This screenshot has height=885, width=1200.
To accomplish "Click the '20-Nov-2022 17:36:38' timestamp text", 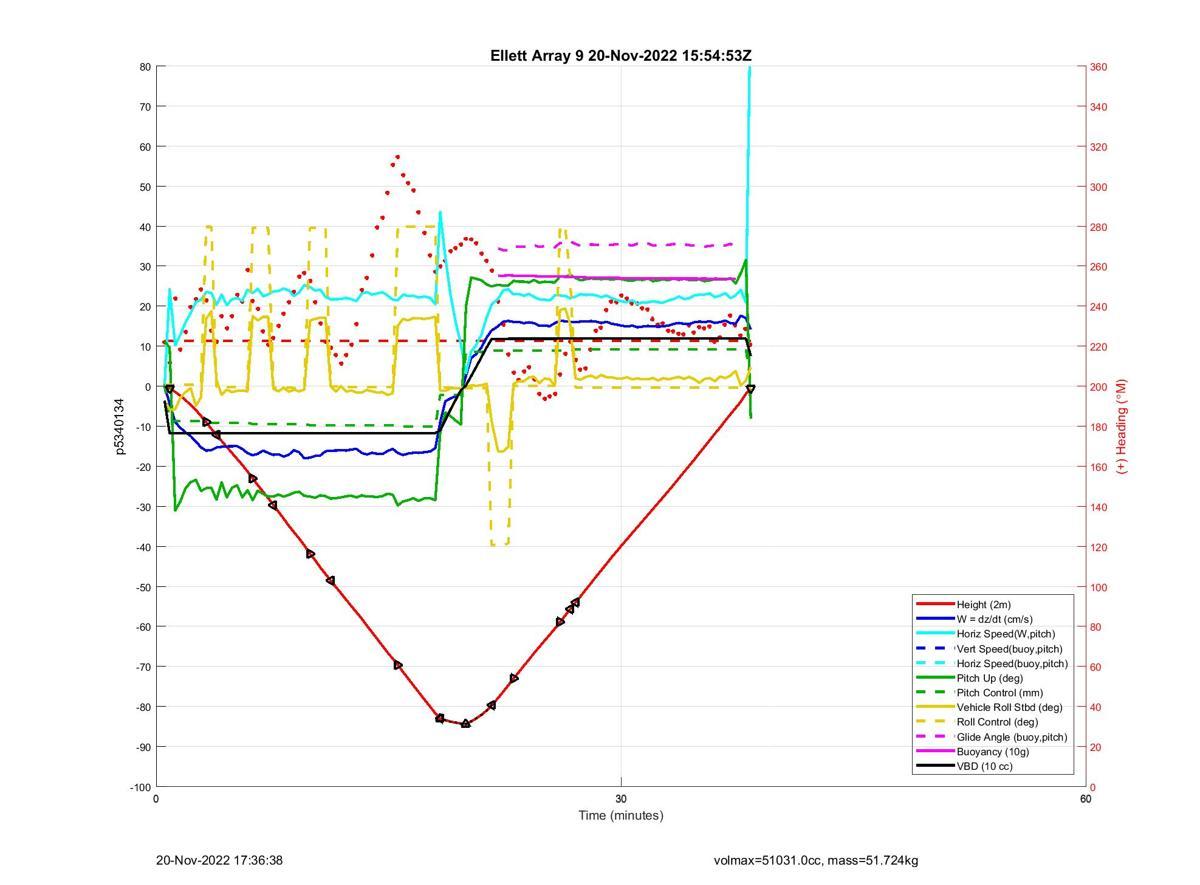I will click(x=219, y=860).
